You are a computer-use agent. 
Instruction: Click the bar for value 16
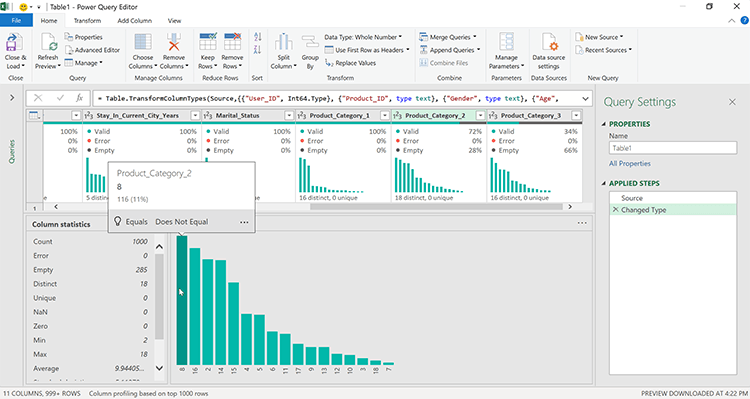pyautogui.click(x=195, y=306)
